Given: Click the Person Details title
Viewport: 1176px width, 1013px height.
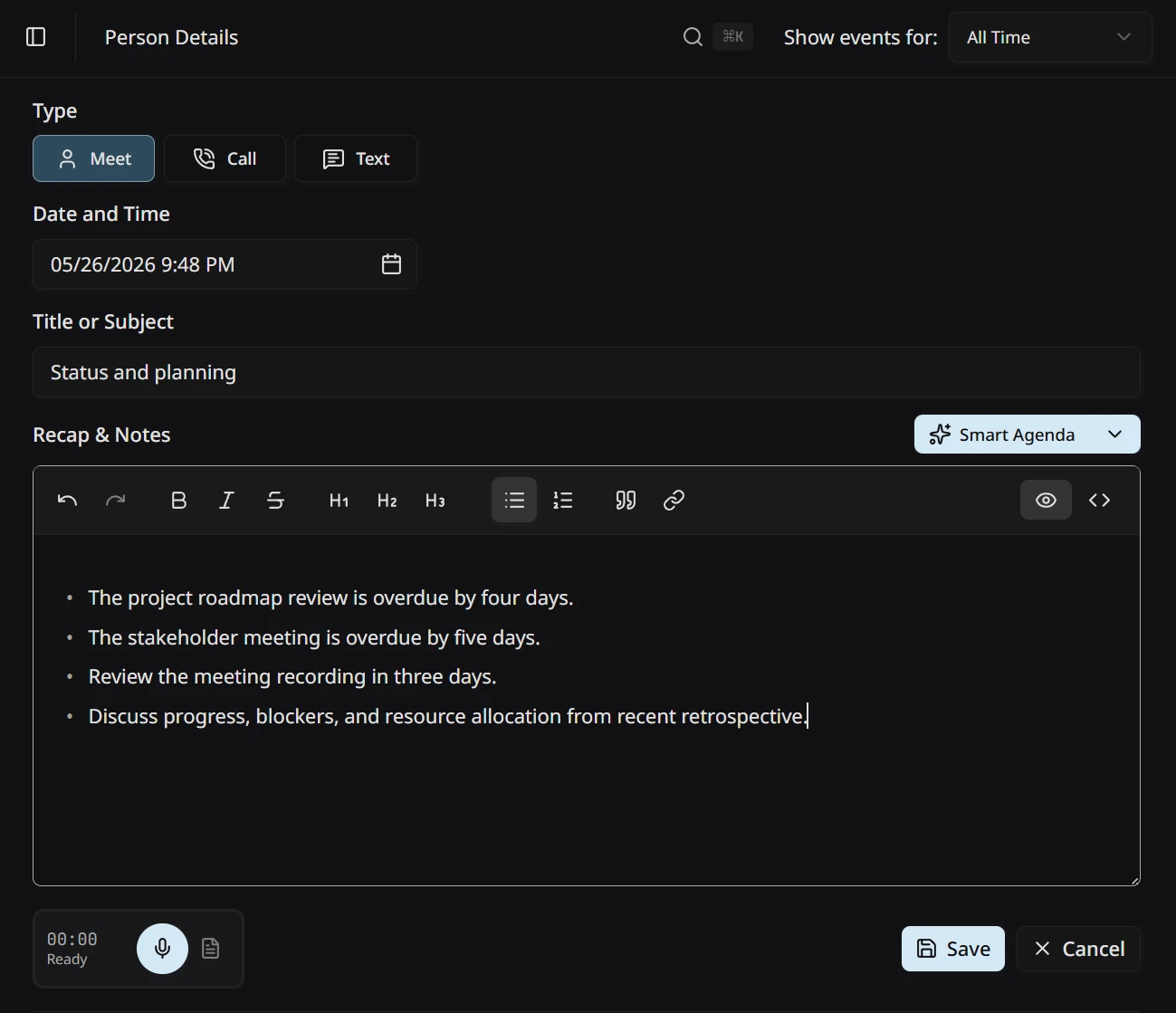Looking at the screenshot, I should coord(171,37).
